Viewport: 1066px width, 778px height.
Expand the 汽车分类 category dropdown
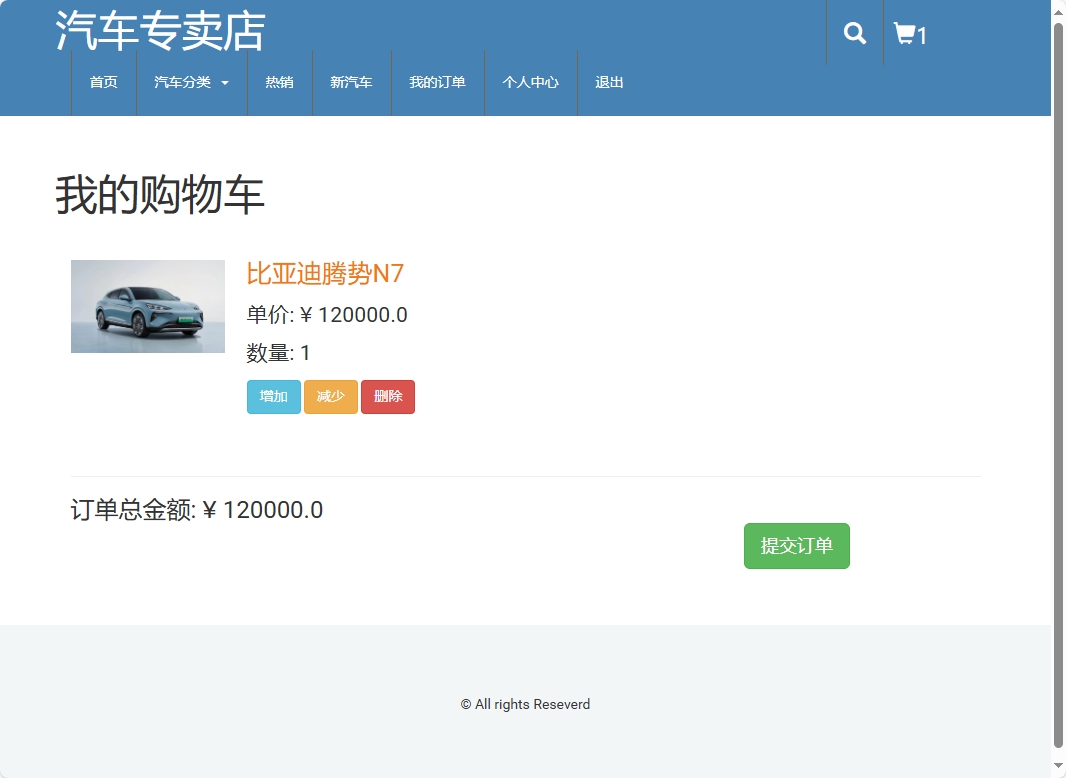181,83
